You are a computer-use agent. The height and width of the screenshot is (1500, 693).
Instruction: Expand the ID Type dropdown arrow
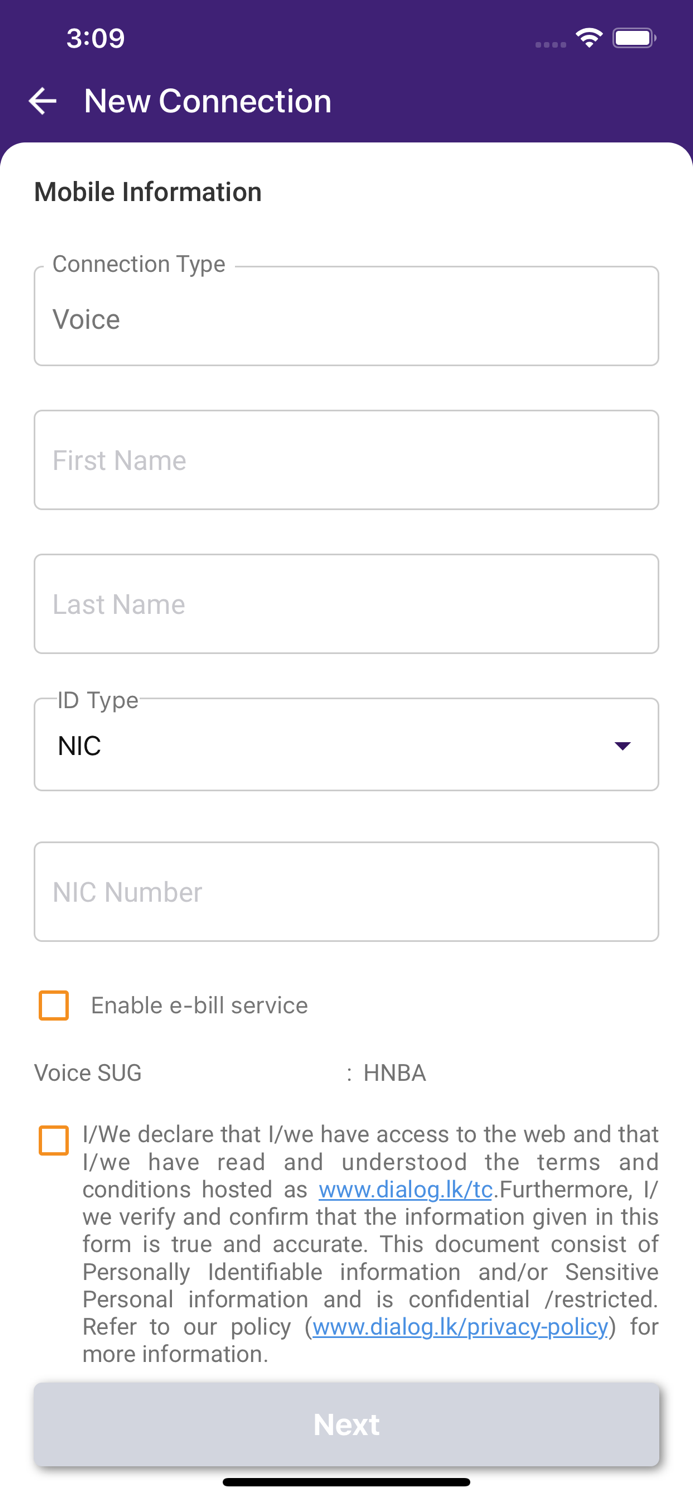pos(622,746)
